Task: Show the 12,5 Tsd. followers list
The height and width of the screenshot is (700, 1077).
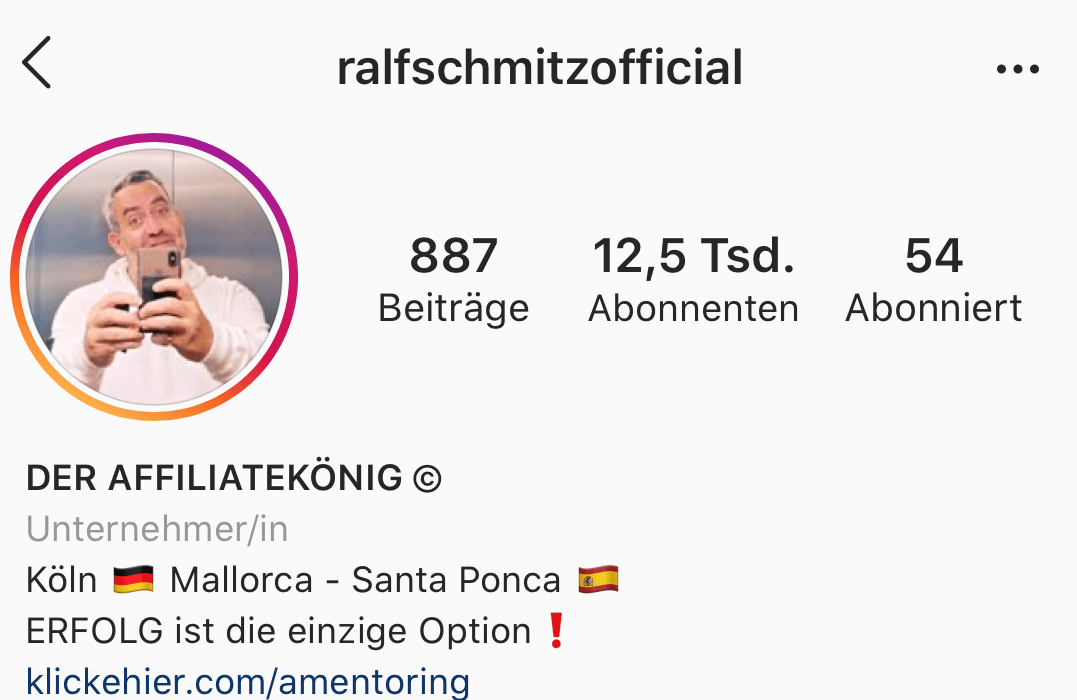Action: tap(694, 256)
